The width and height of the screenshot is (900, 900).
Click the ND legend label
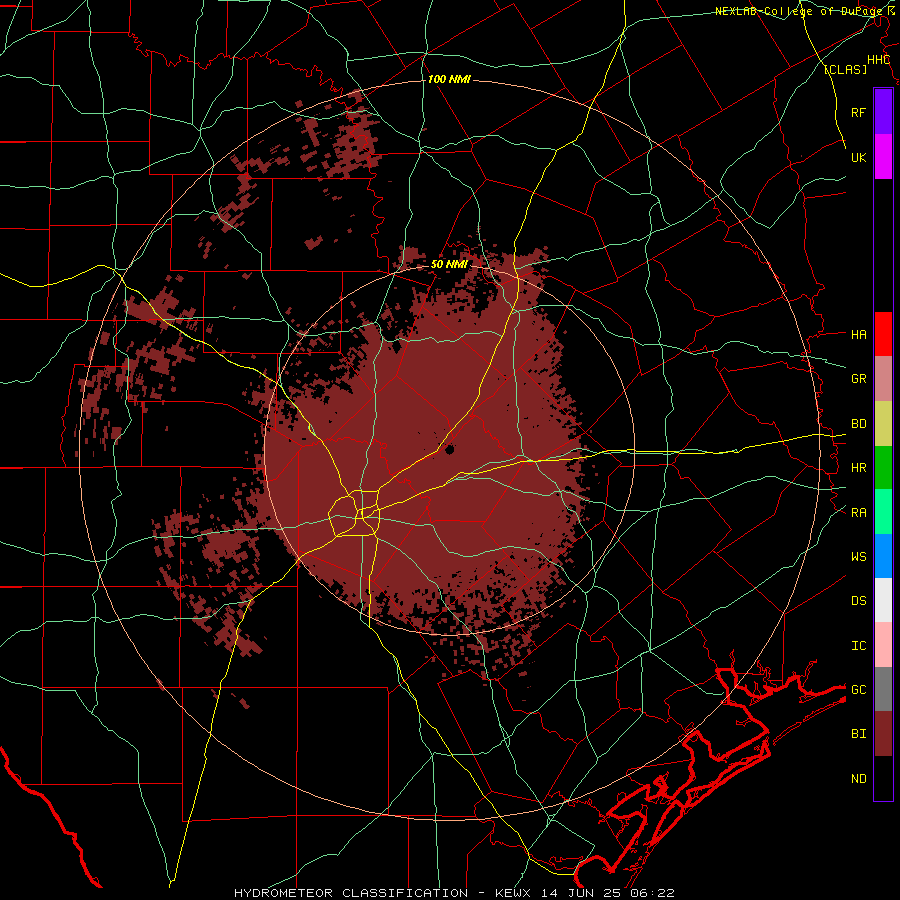point(858,779)
